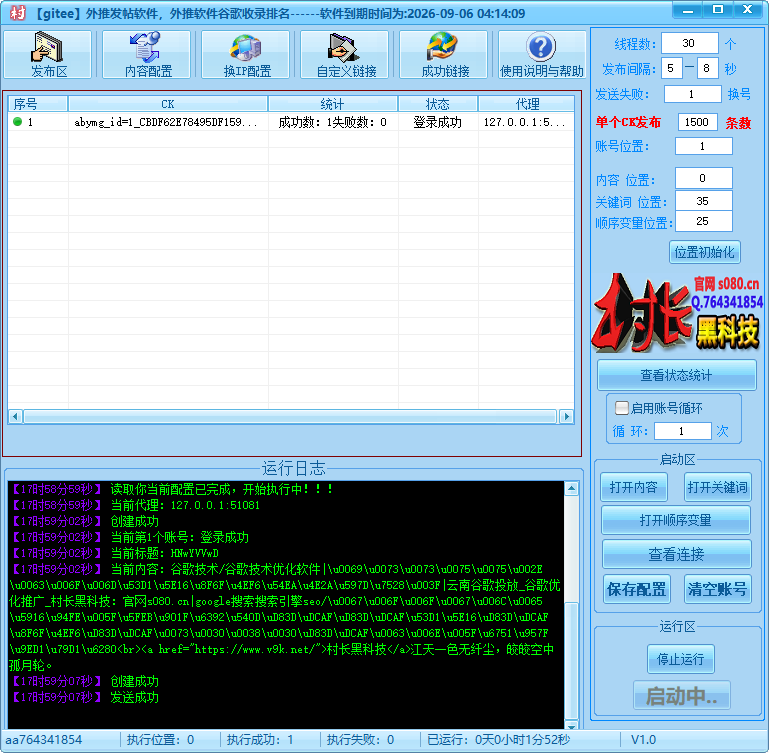
Task: Select the abymg_id CK cell
Action: pos(166,122)
